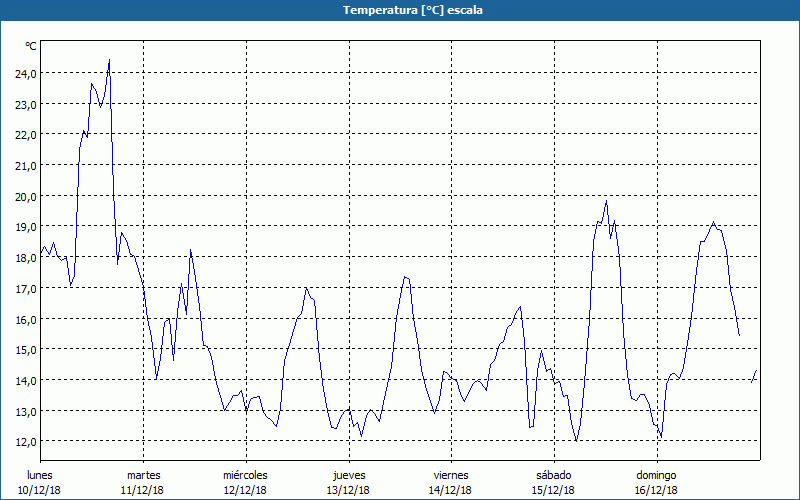Click the 'miércoles' day label
Image resolution: width=800 pixels, height=500 pixels.
[x=245, y=475]
